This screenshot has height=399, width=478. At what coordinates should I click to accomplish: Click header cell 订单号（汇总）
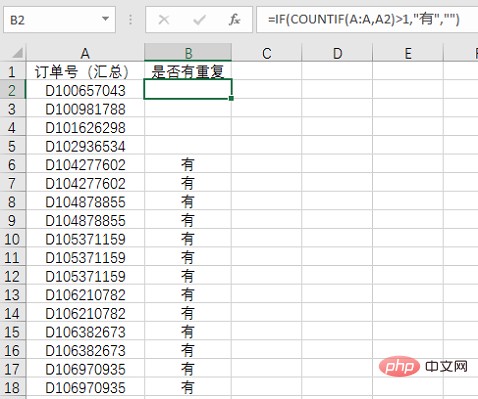(x=85, y=71)
